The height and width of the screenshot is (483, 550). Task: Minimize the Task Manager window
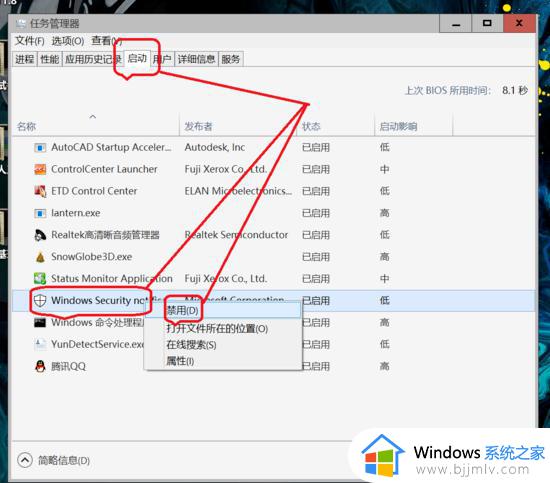[456, 24]
